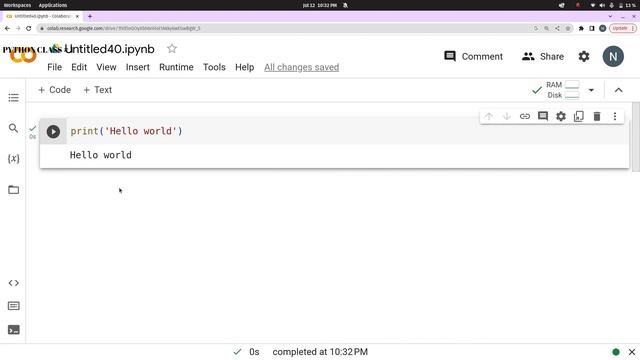
Task: Move cell up with arrow icon
Action: (489, 116)
